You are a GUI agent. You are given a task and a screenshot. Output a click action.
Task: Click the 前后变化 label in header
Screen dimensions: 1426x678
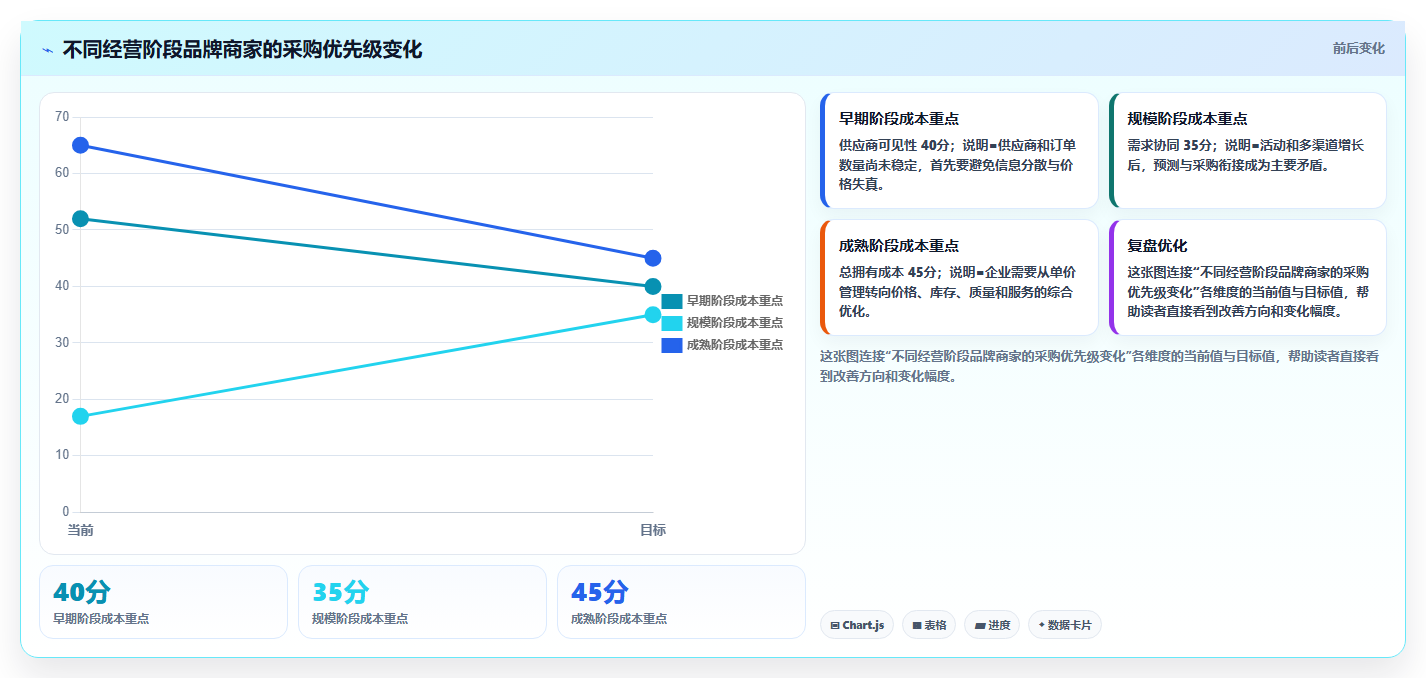[x=1359, y=48]
